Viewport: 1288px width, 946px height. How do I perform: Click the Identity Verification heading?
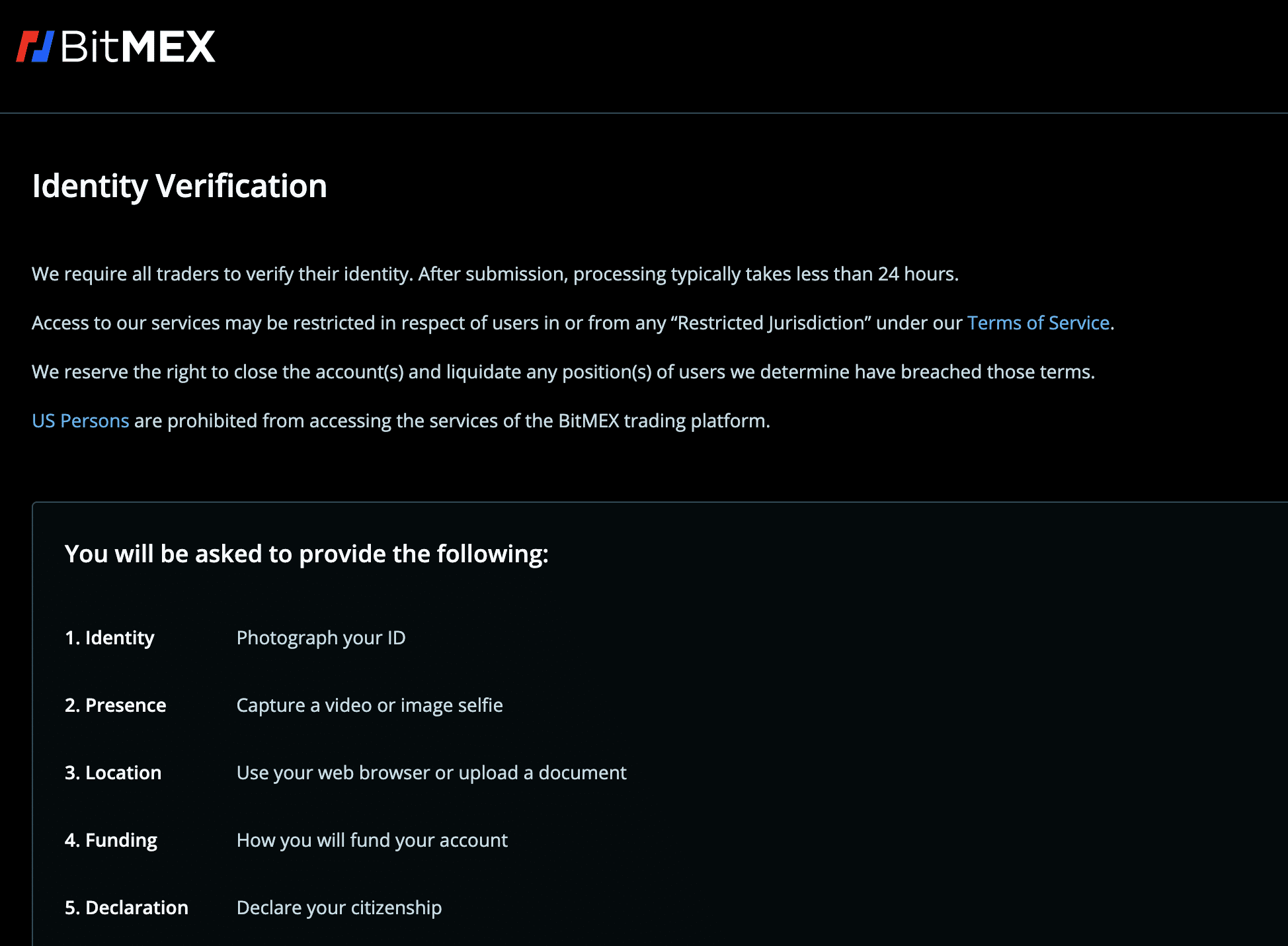point(180,187)
